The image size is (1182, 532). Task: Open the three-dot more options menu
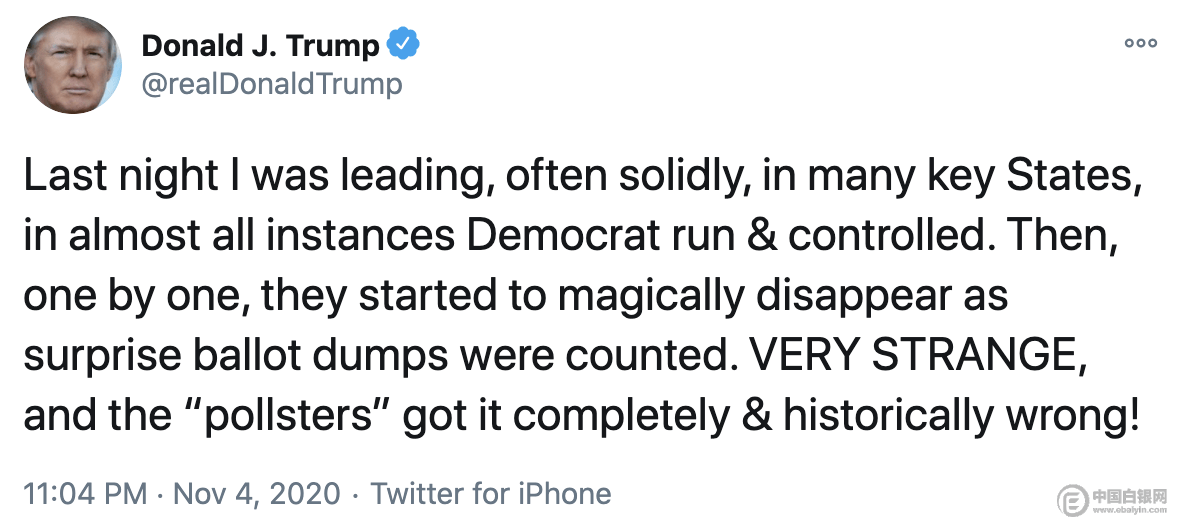click(x=1140, y=43)
